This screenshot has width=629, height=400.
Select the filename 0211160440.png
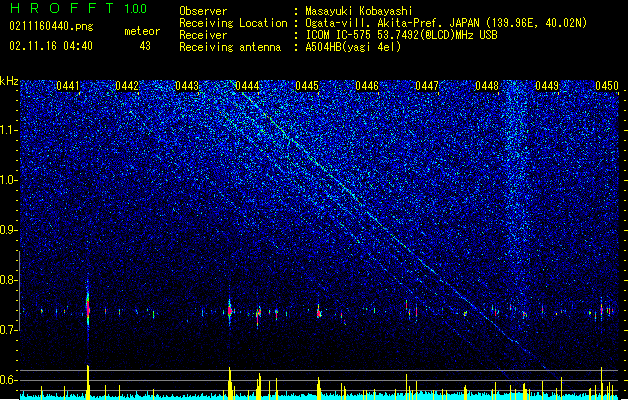[51, 26]
